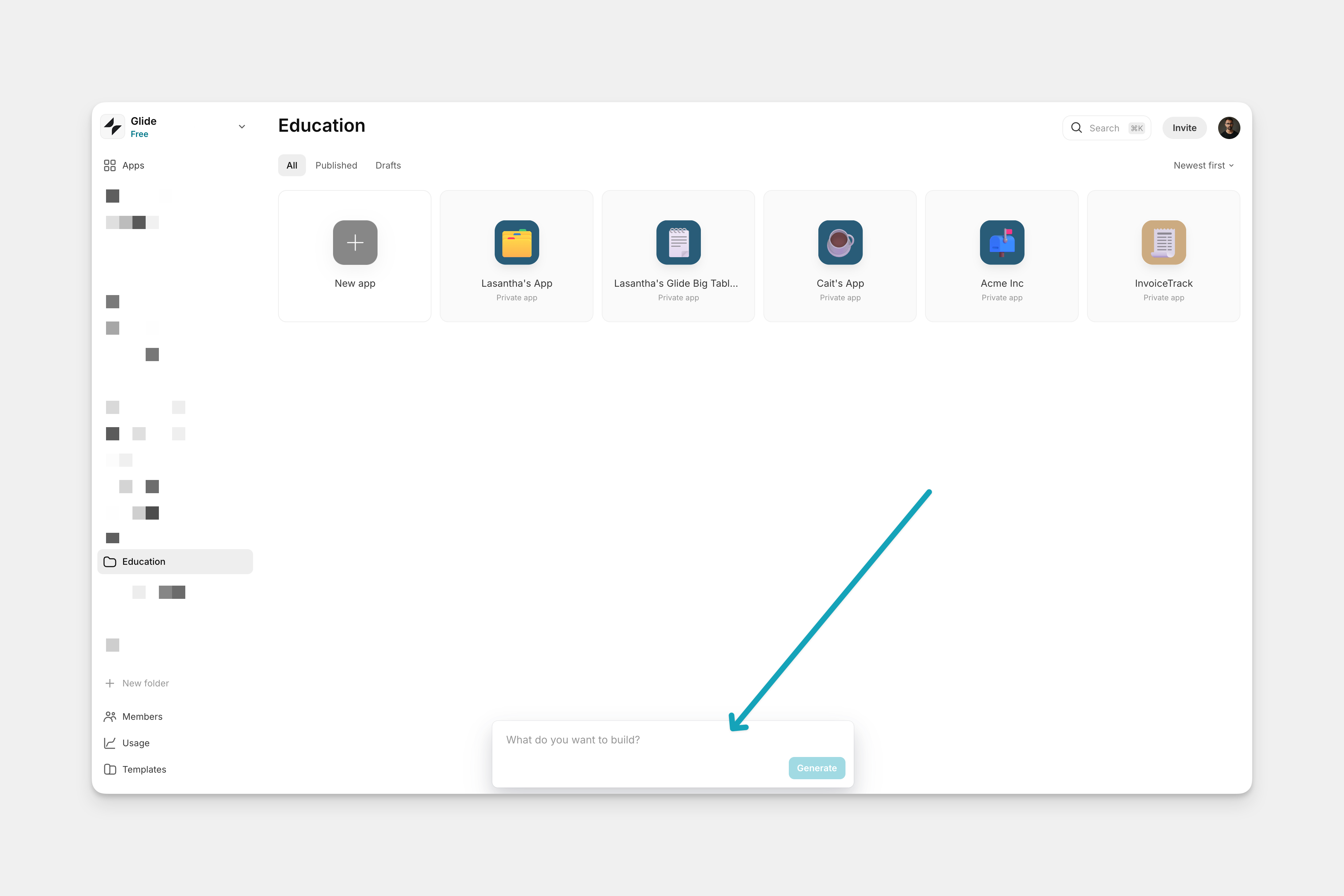The image size is (1344, 896).
Task: Click the ⌘K shortcut badge
Action: [1136, 128]
